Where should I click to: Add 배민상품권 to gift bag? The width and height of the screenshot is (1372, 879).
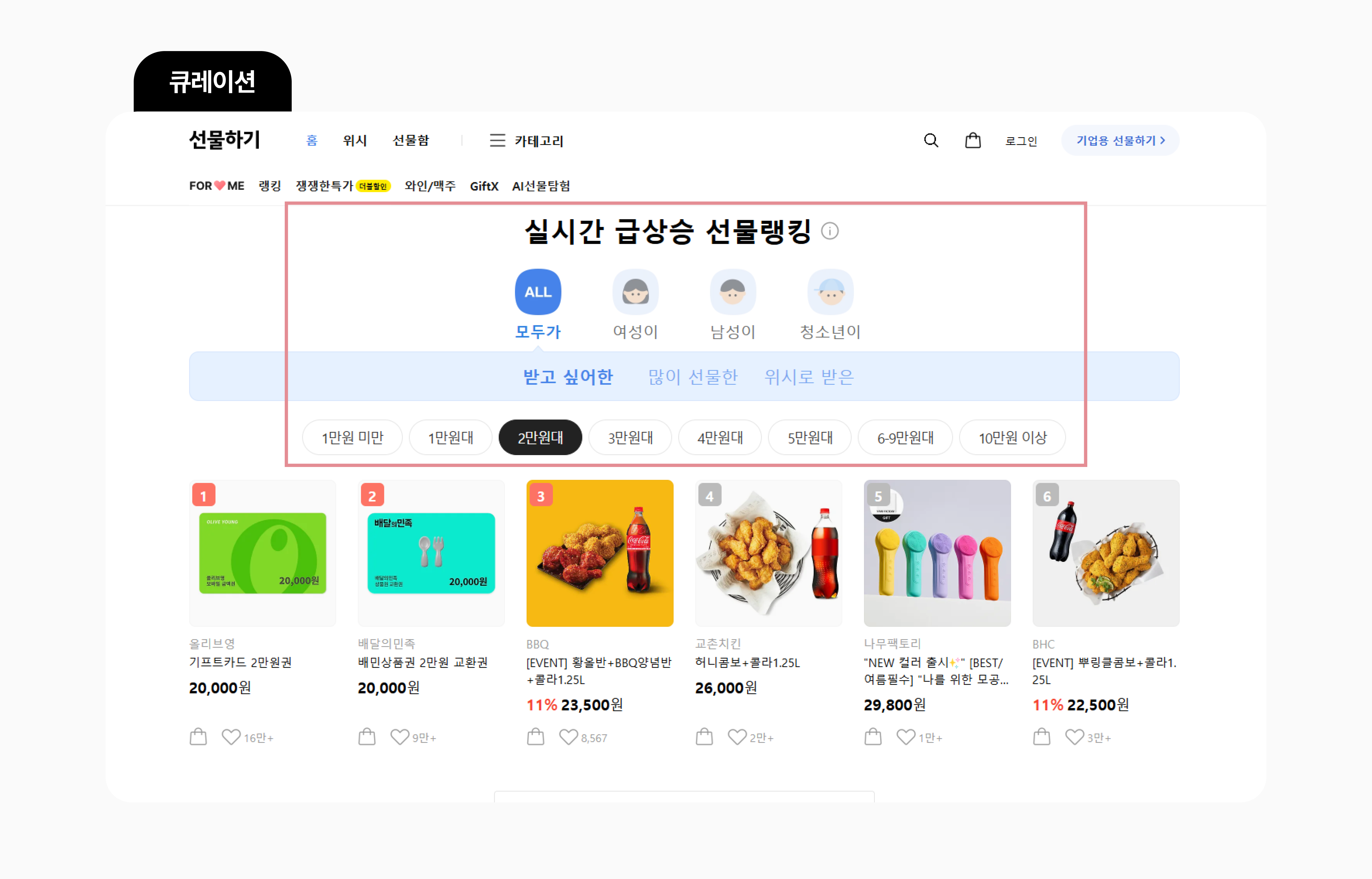367,737
